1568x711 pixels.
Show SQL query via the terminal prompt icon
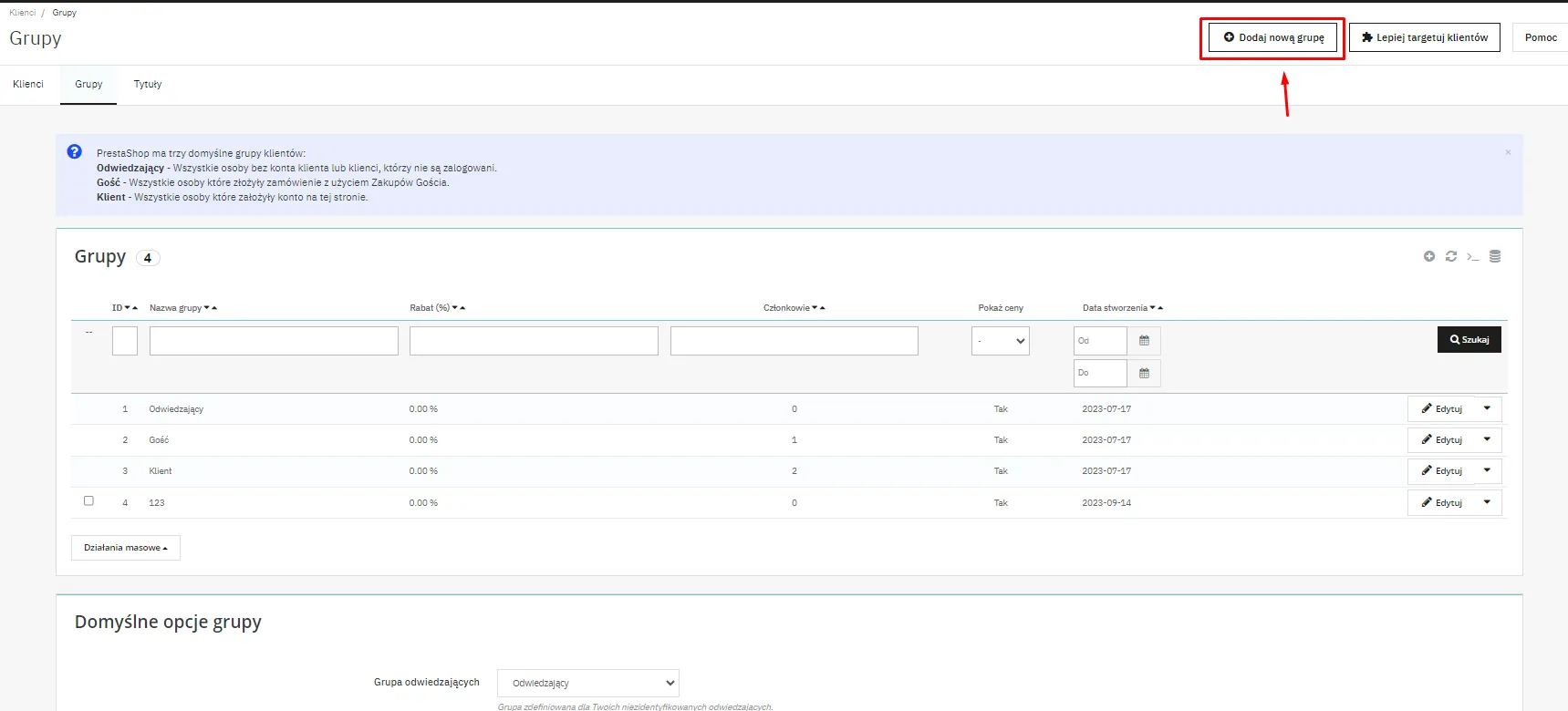1472,257
